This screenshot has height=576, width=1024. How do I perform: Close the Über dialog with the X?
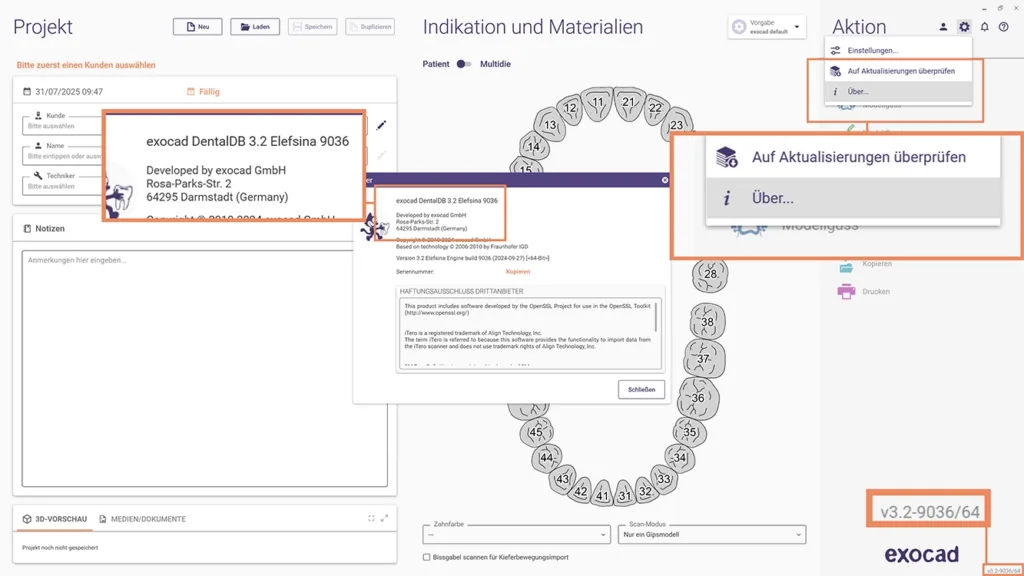point(665,180)
